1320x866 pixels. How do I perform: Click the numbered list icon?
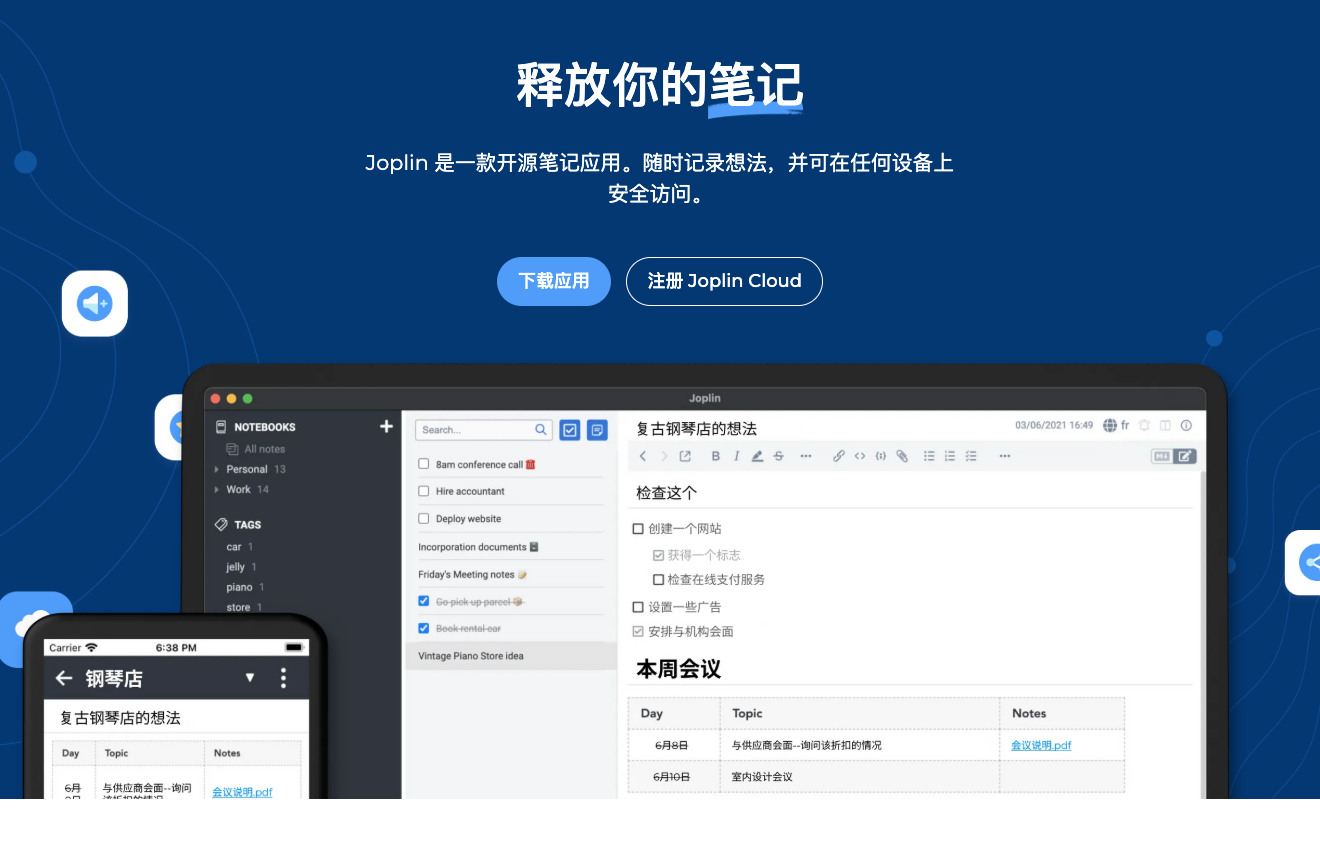[950, 456]
